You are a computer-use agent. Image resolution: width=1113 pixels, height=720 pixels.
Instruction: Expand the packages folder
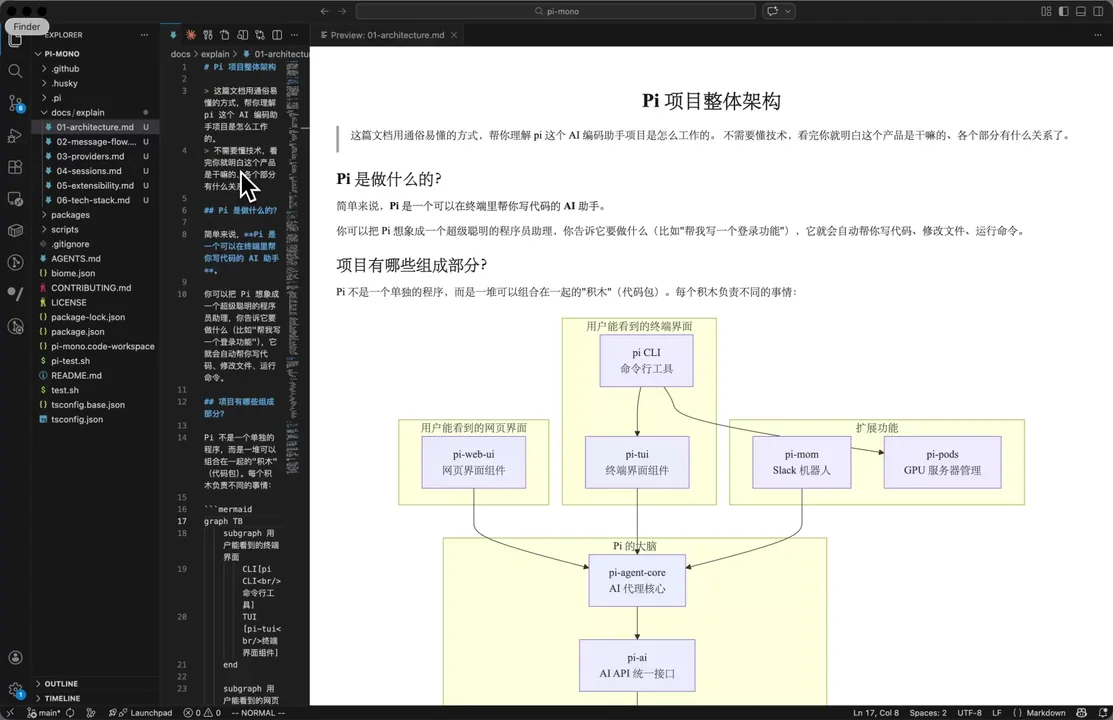pyautogui.click(x=70, y=214)
